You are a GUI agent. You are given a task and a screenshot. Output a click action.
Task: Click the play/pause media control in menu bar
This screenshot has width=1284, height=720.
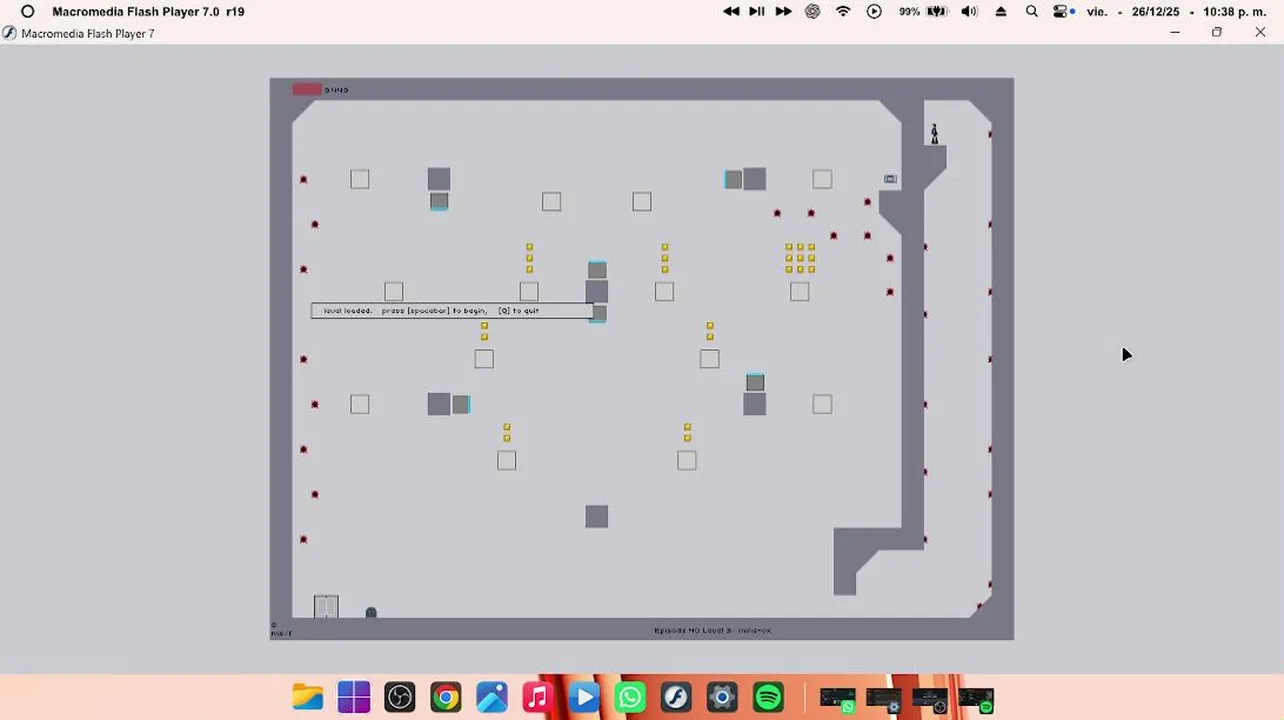click(x=757, y=11)
